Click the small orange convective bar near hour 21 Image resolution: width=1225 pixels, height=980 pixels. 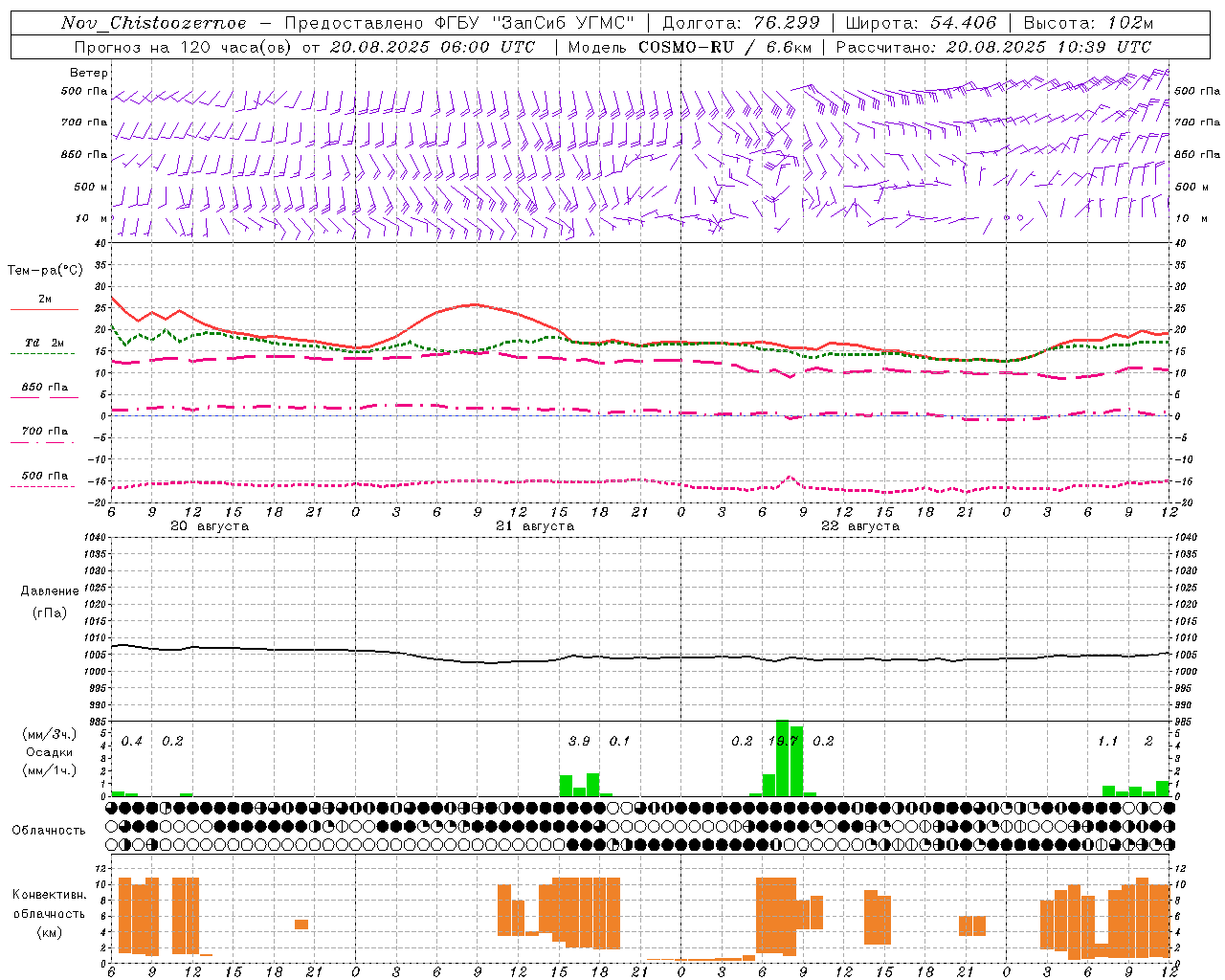tap(301, 924)
